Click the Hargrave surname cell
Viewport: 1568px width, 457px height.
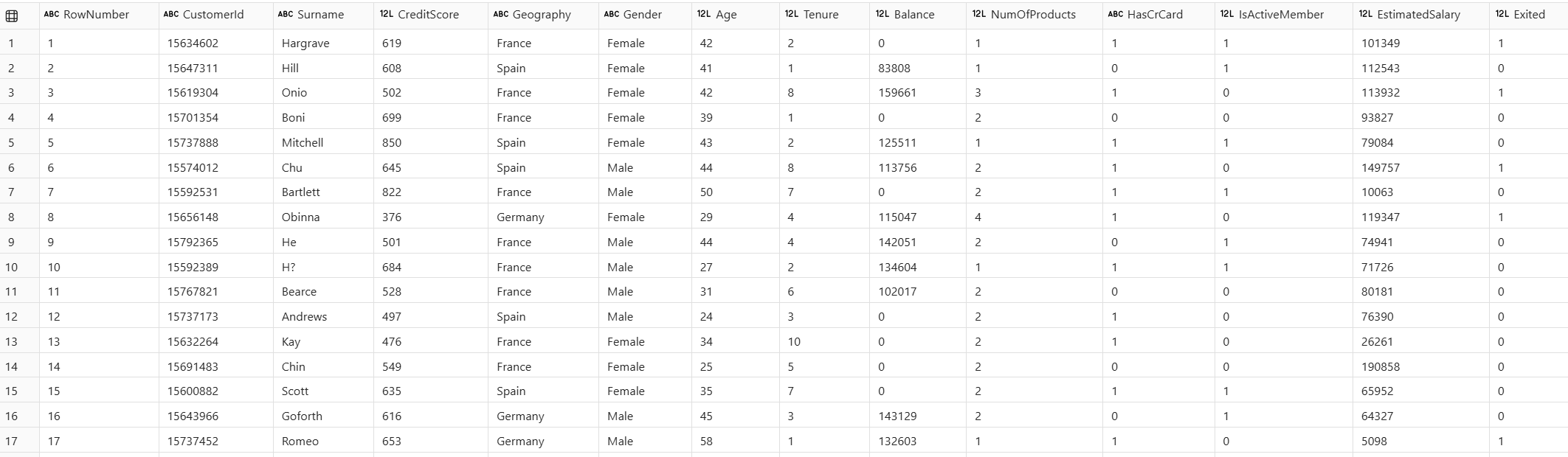coord(304,43)
